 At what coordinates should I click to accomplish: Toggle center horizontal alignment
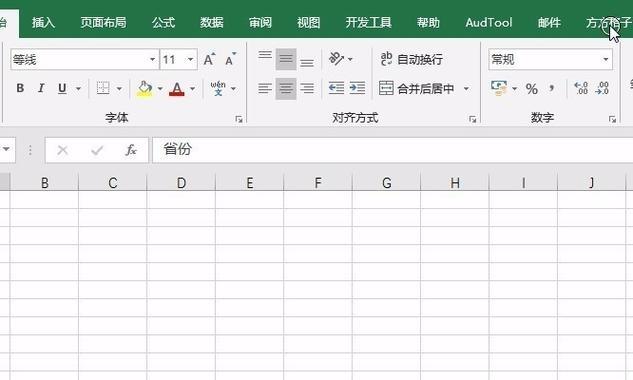(x=286, y=88)
